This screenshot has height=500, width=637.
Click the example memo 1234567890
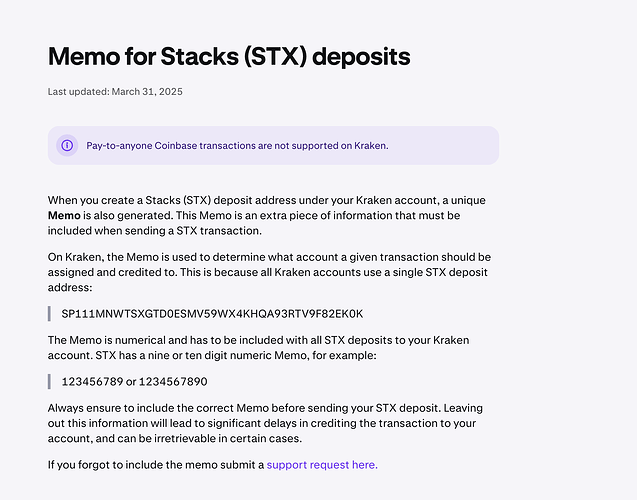click(173, 382)
